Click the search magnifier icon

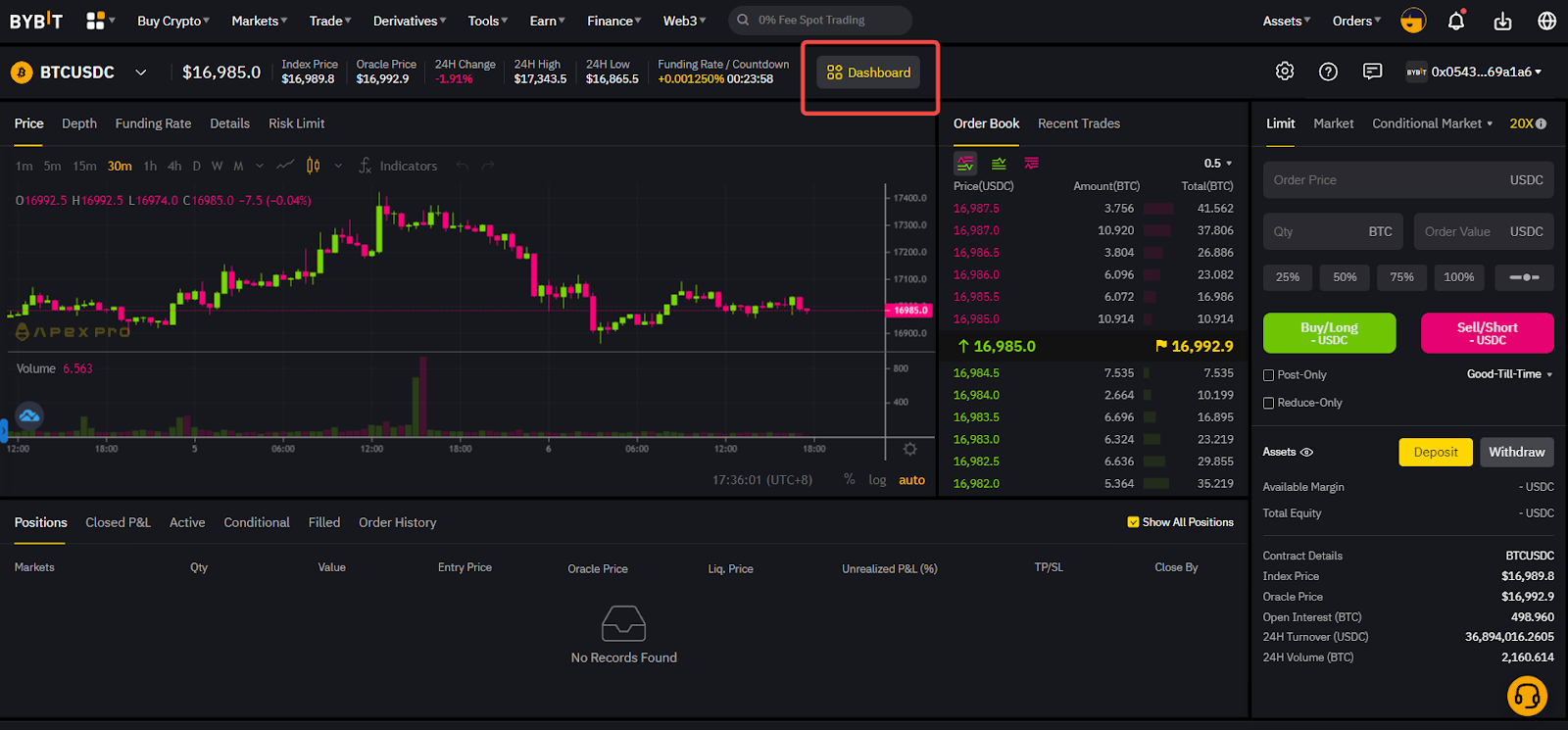point(743,20)
